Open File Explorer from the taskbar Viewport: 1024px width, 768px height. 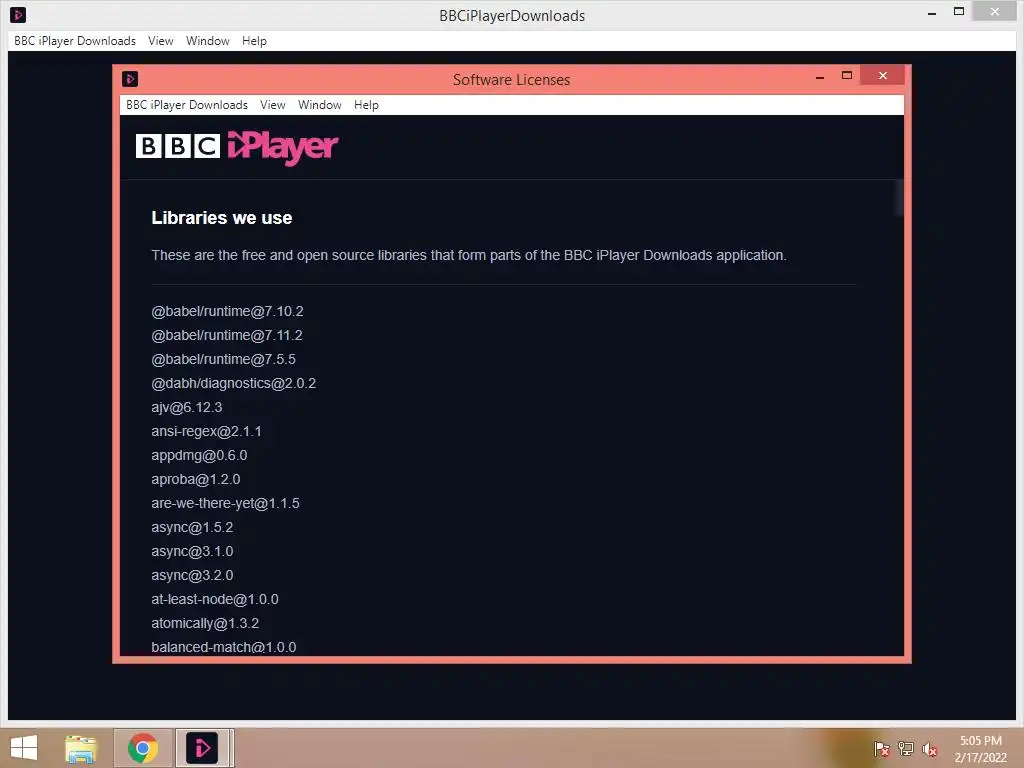[81, 748]
